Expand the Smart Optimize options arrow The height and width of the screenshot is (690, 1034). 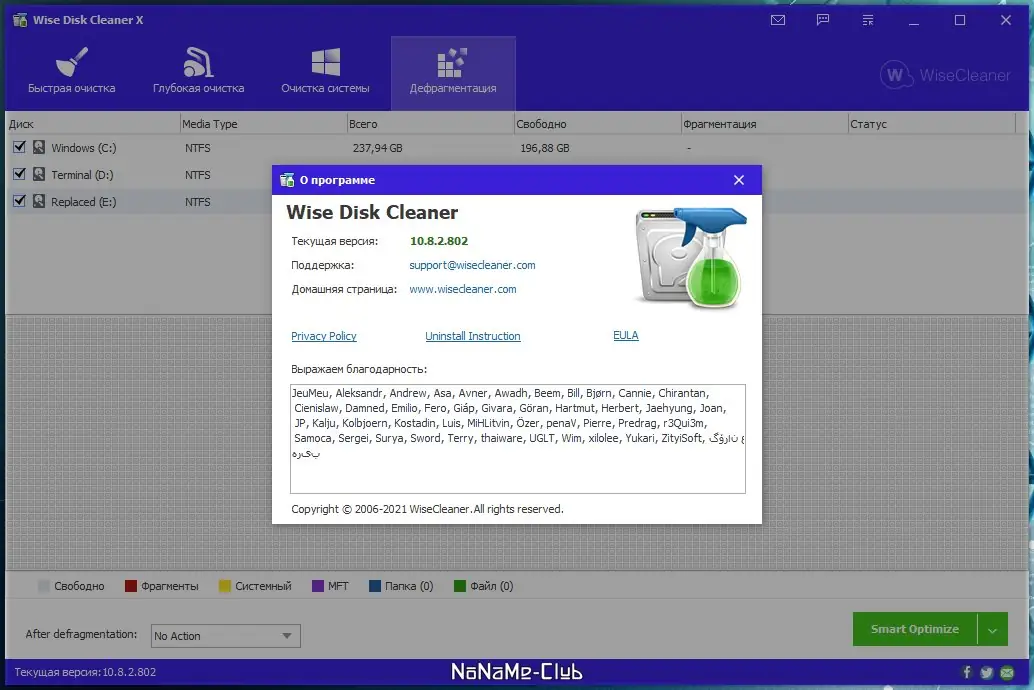(993, 629)
